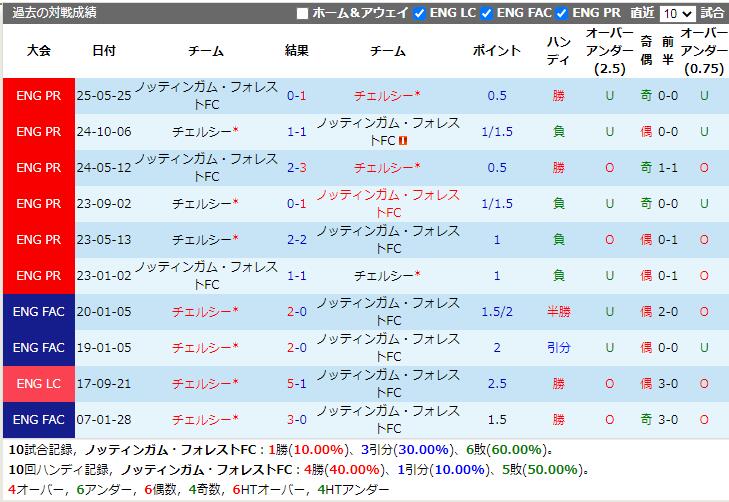This screenshot has width=729, height=502.
Task: Uncheck the ENG FAC filter
Action: 486,13
